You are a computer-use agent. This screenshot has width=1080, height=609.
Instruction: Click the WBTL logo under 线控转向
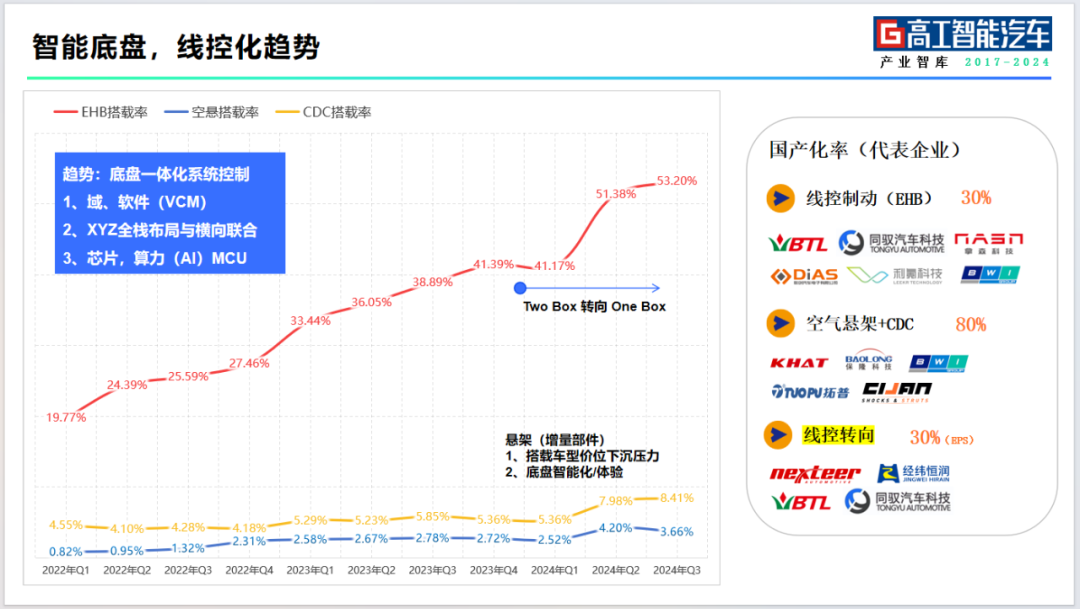[800, 502]
